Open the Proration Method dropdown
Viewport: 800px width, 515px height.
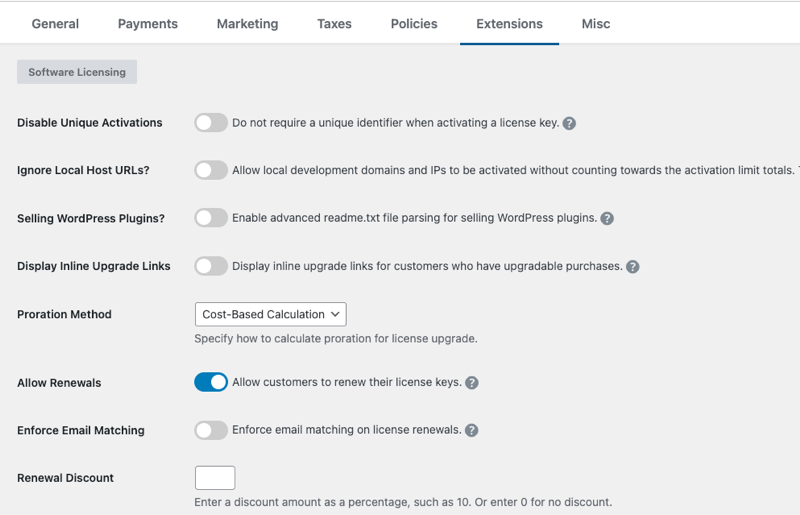(x=270, y=314)
